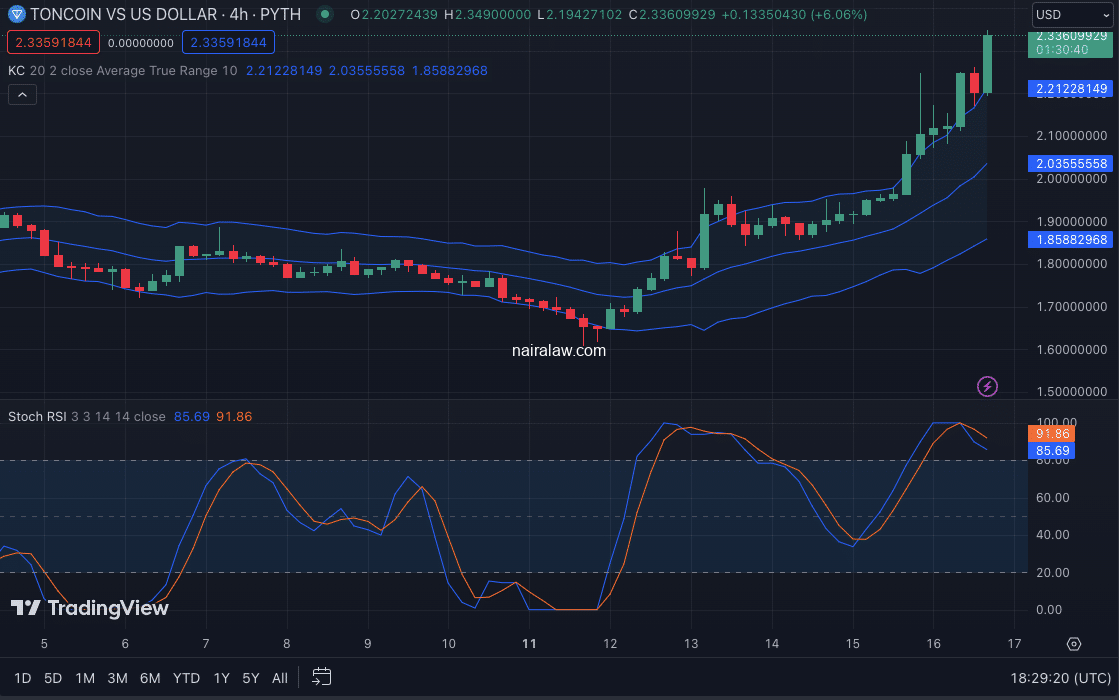Click the red sell price 2.33591844 button
Image resolution: width=1119 pixels, height=700 pixels.
click(x=52, y=42)
